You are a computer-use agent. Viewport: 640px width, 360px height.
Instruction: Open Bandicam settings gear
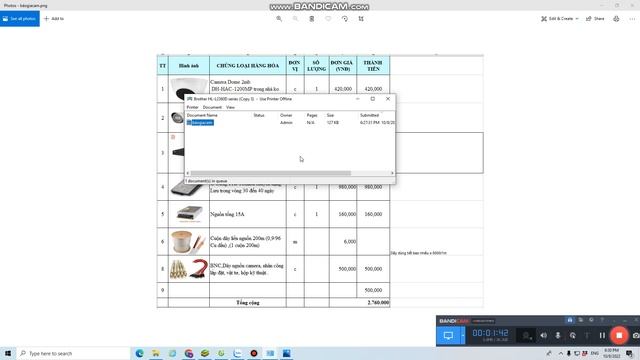pyautogui.click(x=591, y=320)
